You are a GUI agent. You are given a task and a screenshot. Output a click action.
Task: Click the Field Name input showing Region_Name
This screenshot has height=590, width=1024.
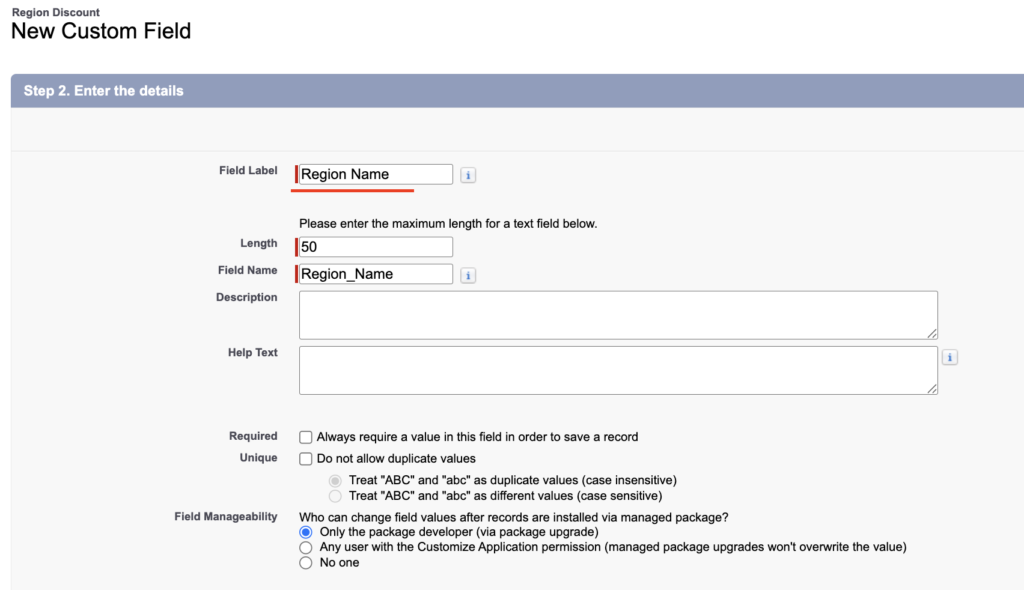(374, 273)
